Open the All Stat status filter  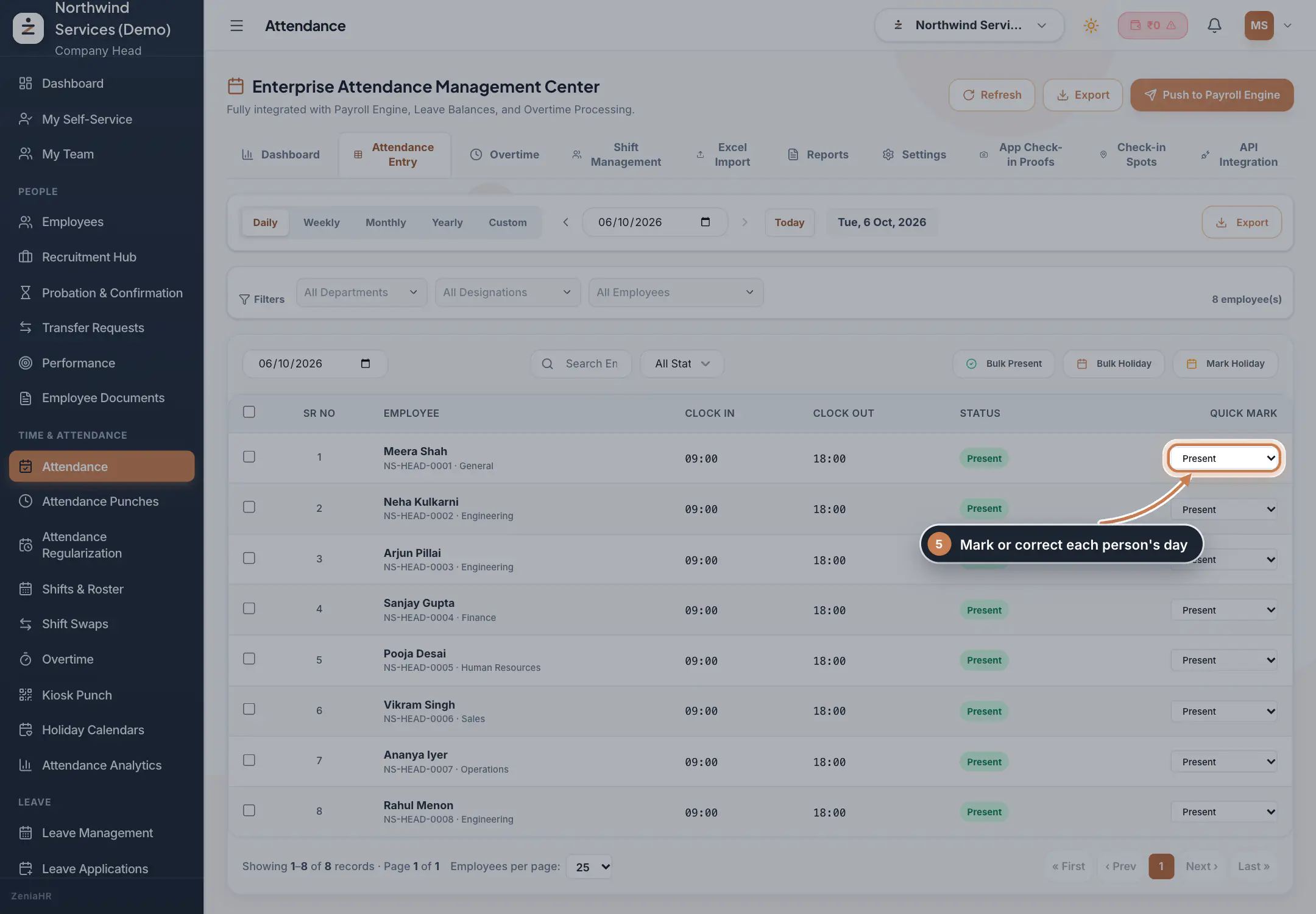tap(682, 364)
